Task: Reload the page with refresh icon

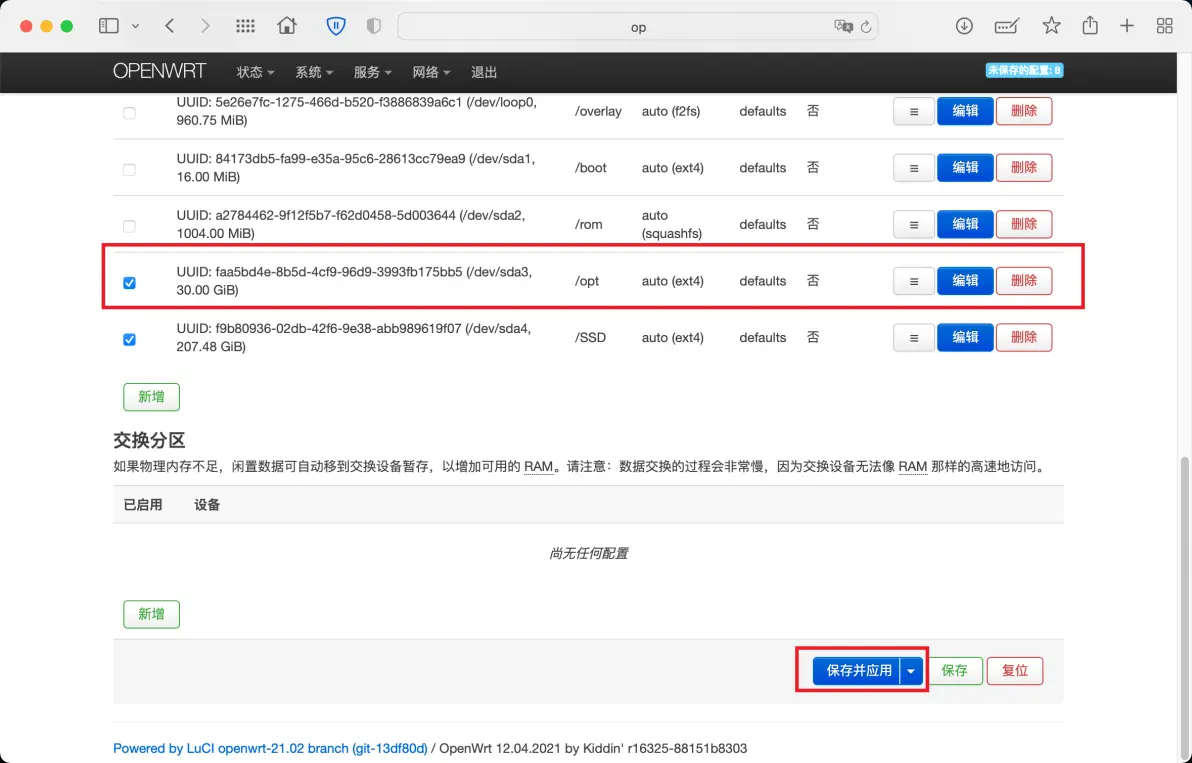Action: pos(866,27)
